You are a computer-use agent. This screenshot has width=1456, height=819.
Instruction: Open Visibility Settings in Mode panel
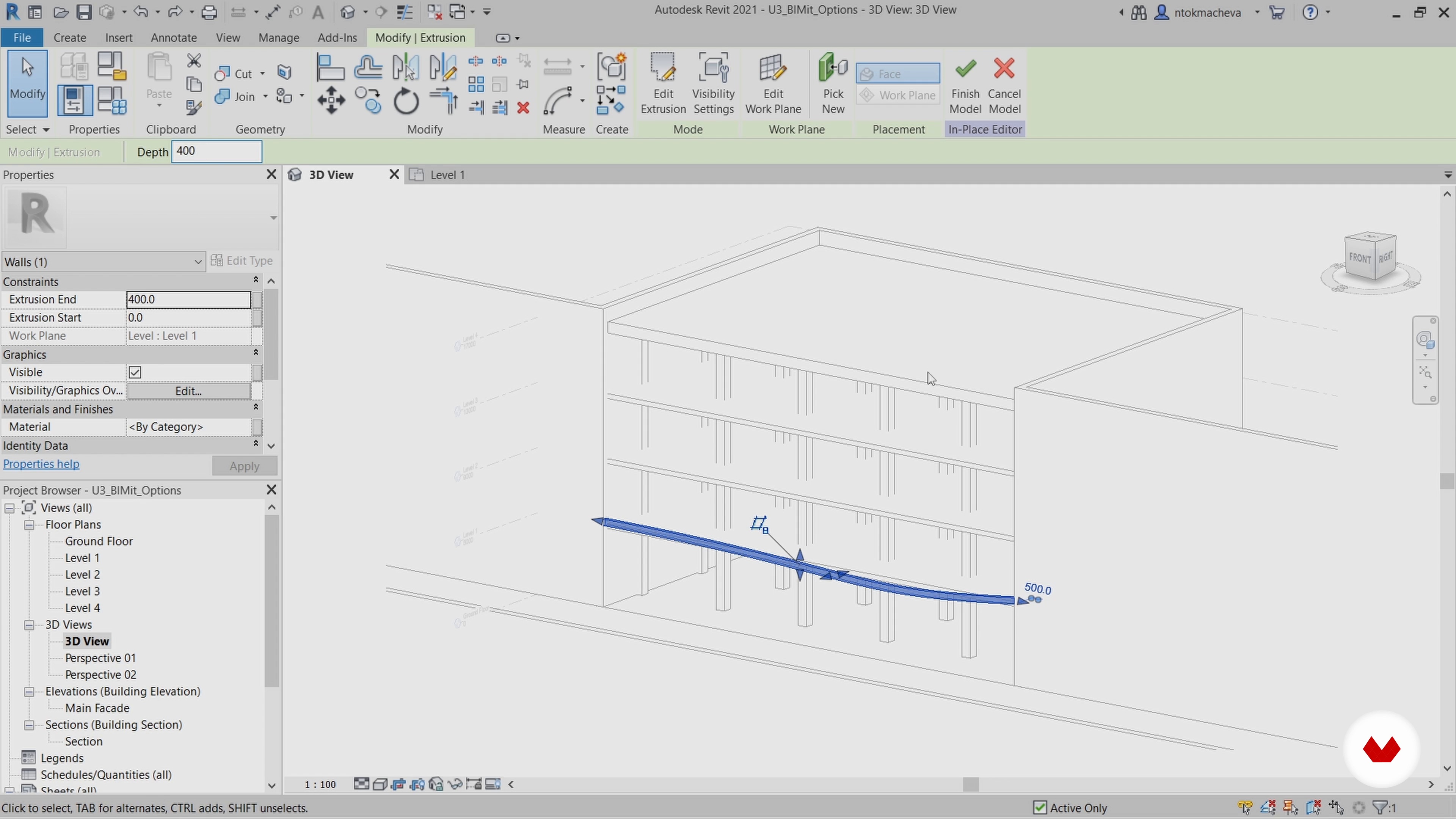(x=713, y=84)
